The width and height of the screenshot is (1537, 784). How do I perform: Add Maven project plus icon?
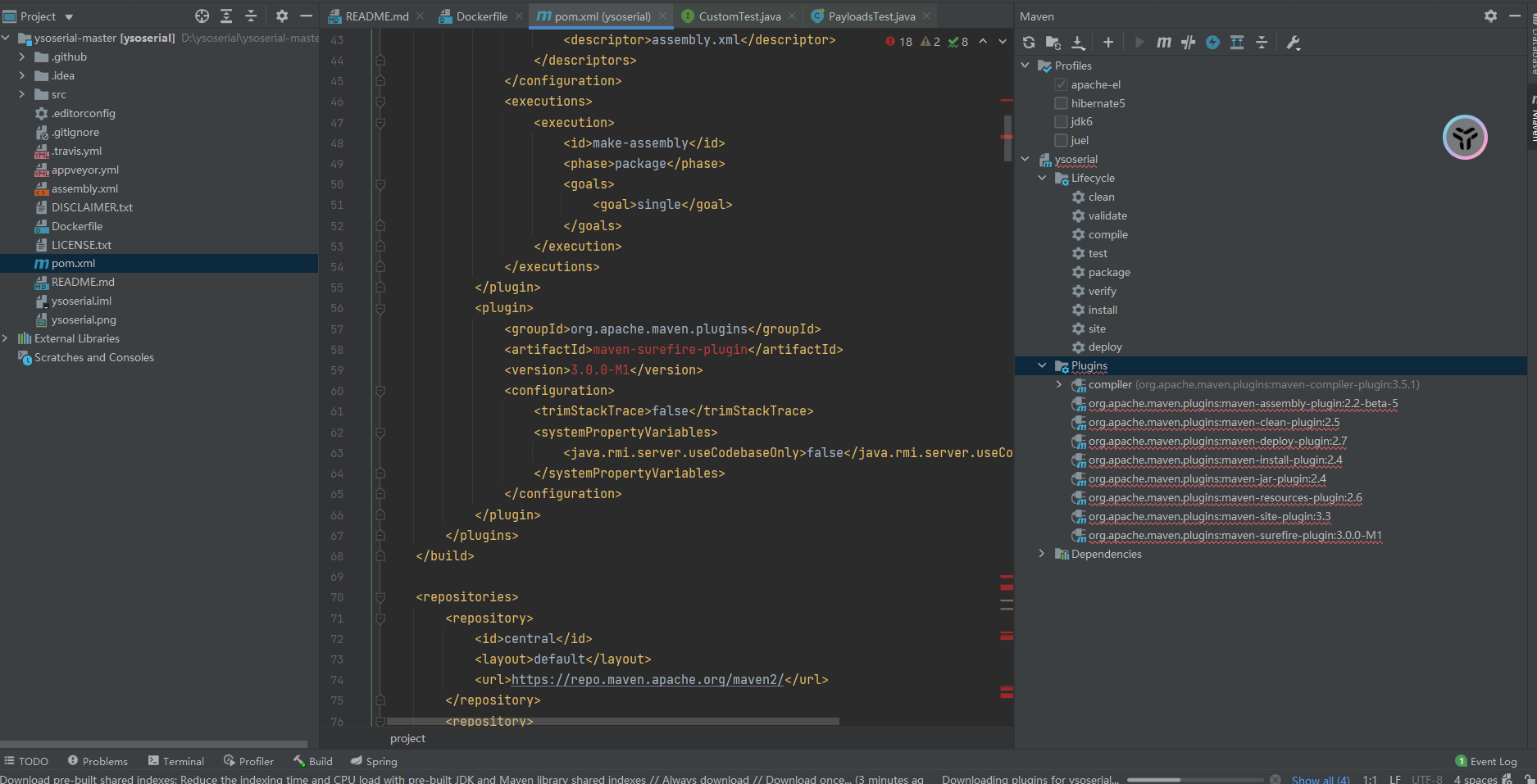1108,43
